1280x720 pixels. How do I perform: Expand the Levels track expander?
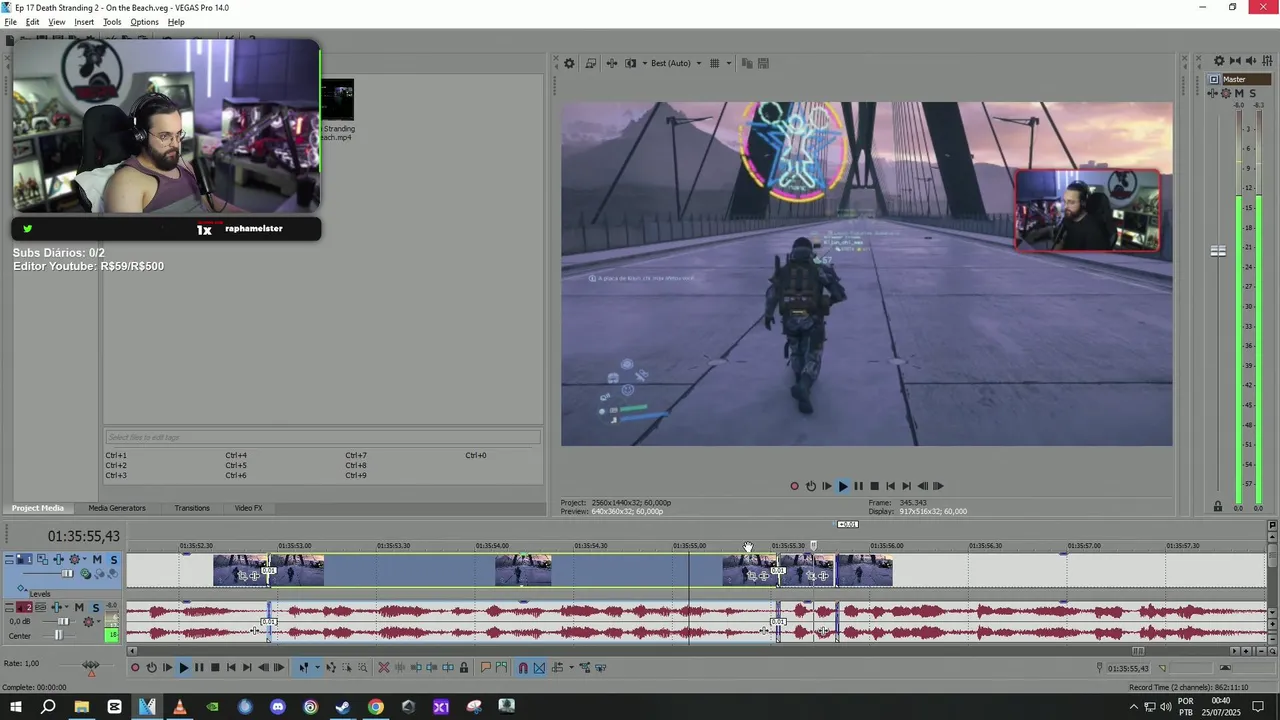[26, 590]
